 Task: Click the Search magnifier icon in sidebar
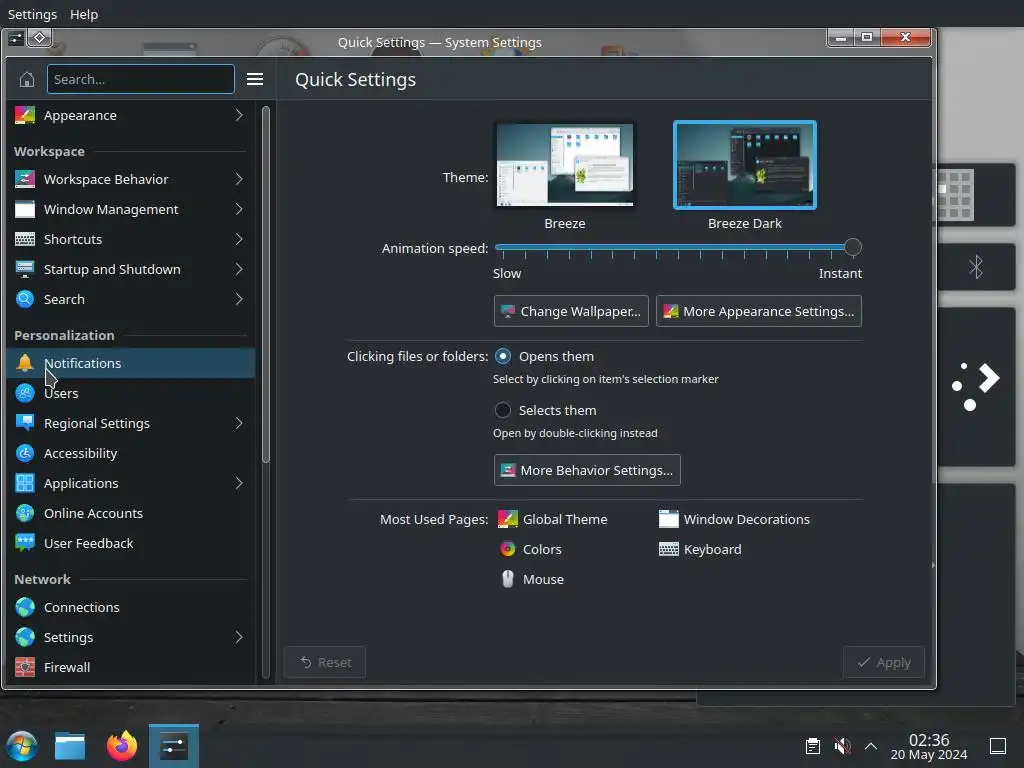[25, 300]
